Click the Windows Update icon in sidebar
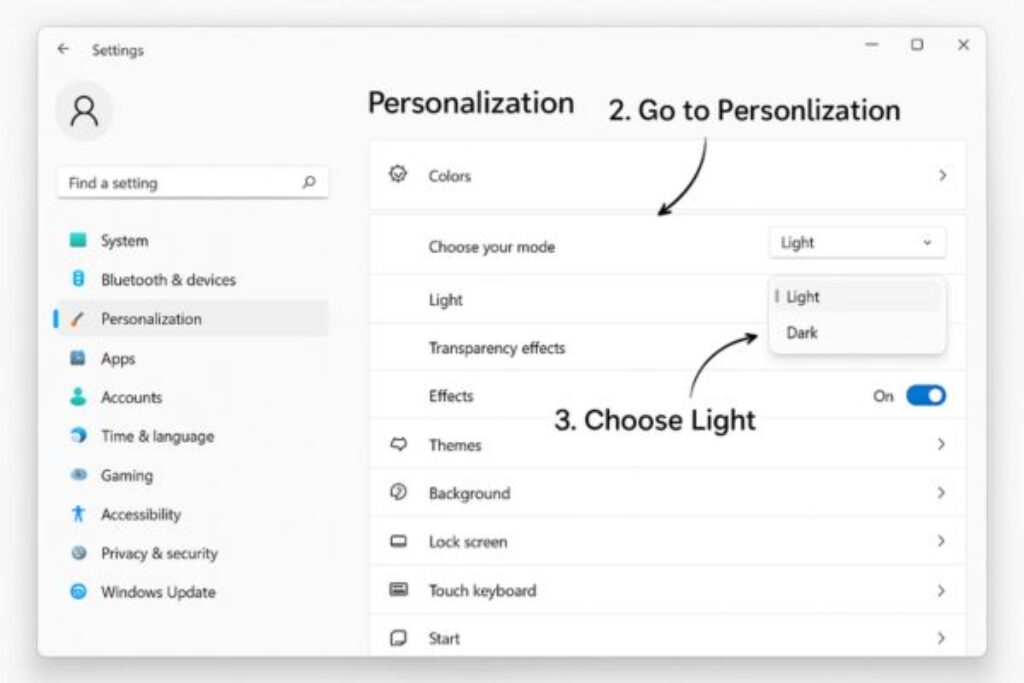Viewport: 1024px width, 683px height. click(78, 592)
